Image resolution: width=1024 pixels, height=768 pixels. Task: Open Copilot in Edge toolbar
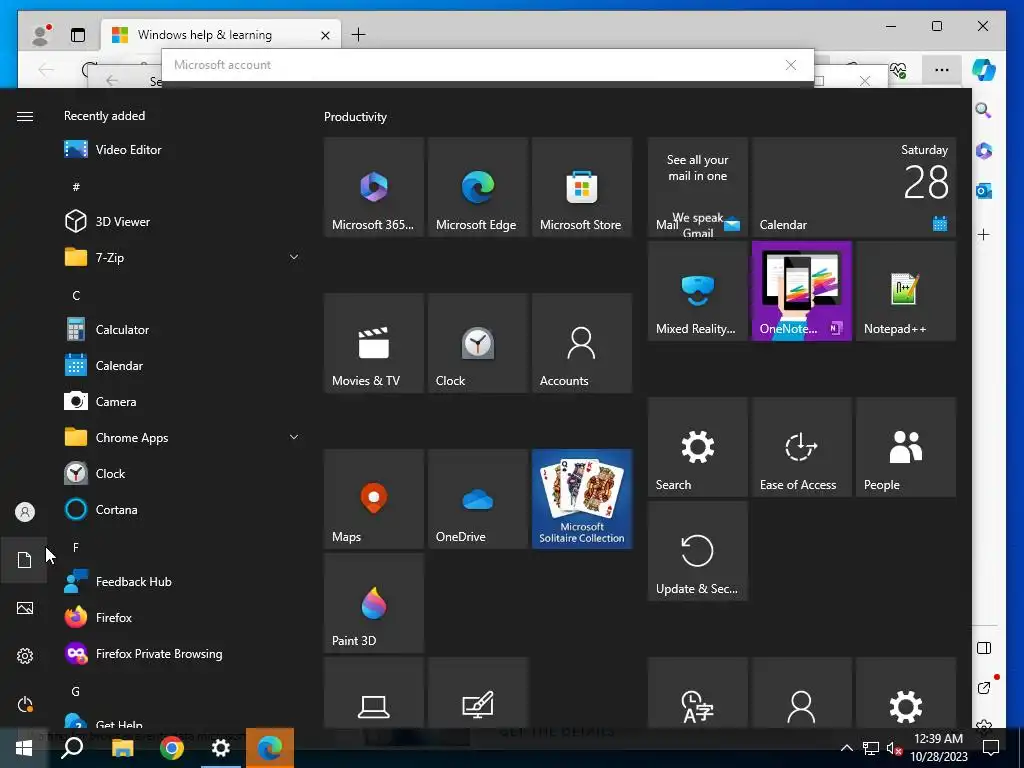pos(984,69)
